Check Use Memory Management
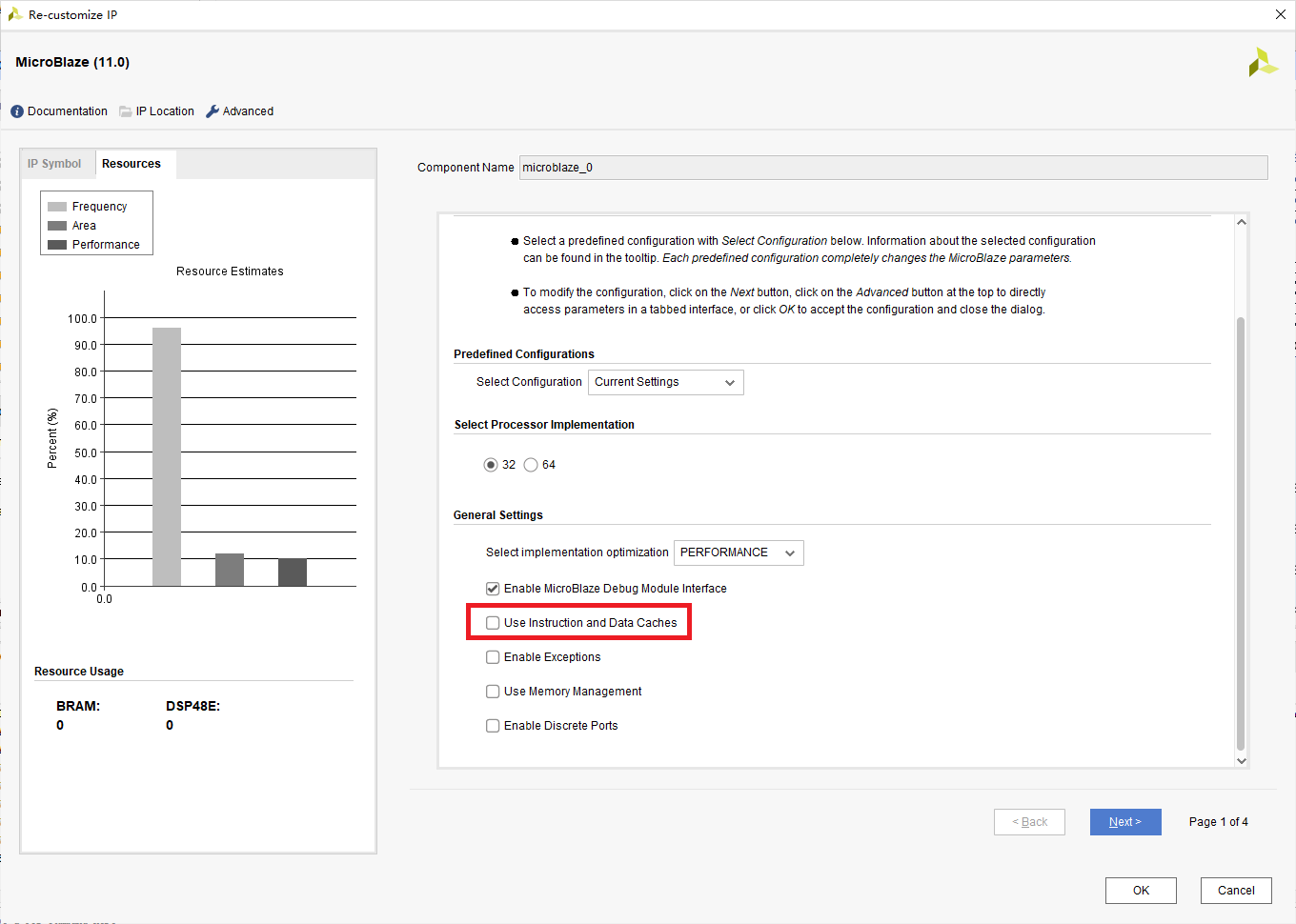Image resolution: width=1296 pixels, height=924 pixels. [493, 691]
